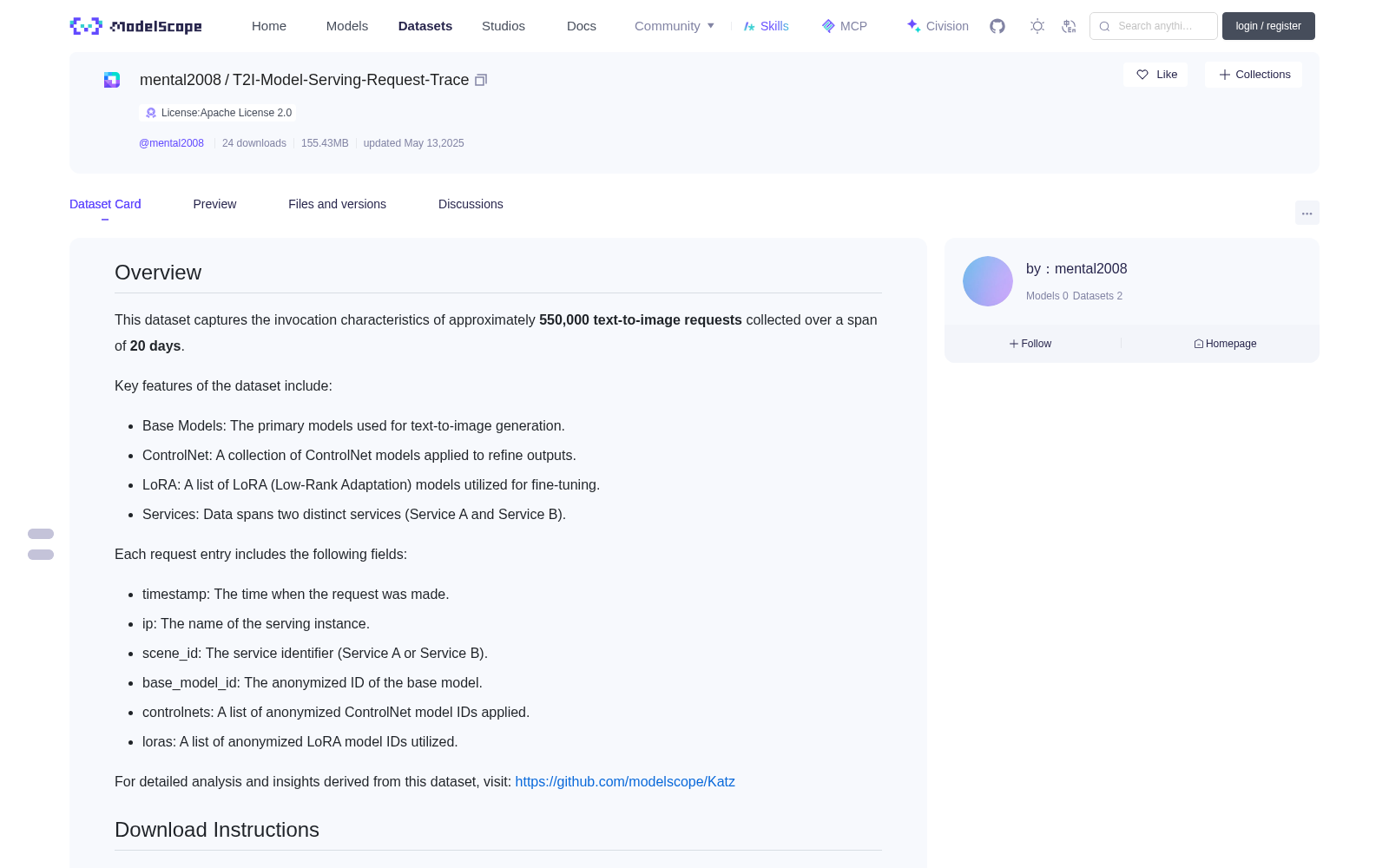1389x868 pixels.
Task: Click the lower floating side pill button
Action: [x=41, y=555]
